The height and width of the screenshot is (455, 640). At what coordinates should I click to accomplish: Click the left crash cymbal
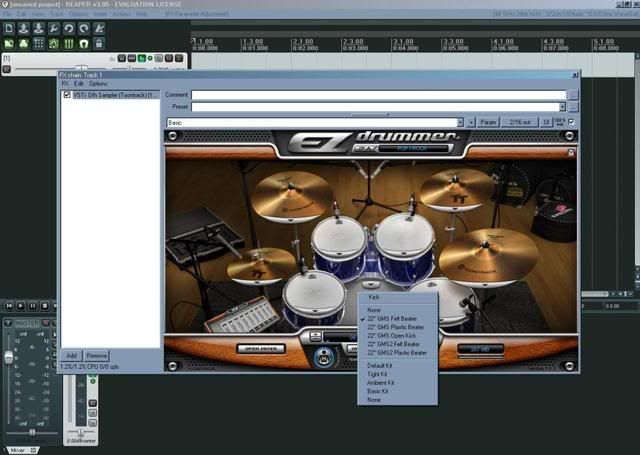tap(291, 198)
